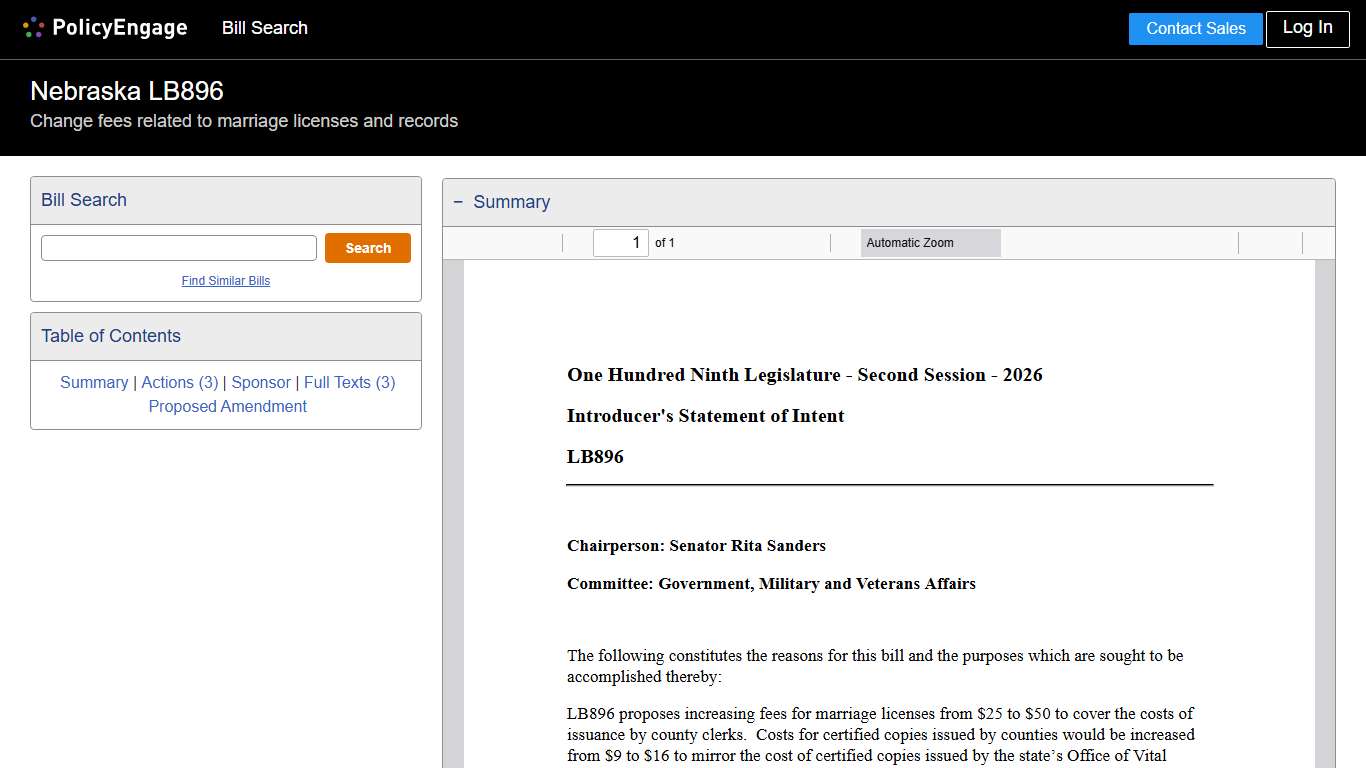Click inside the bill search text box
The width and height of the screenshot is (1366, 768).
click(x=178, y=247)
